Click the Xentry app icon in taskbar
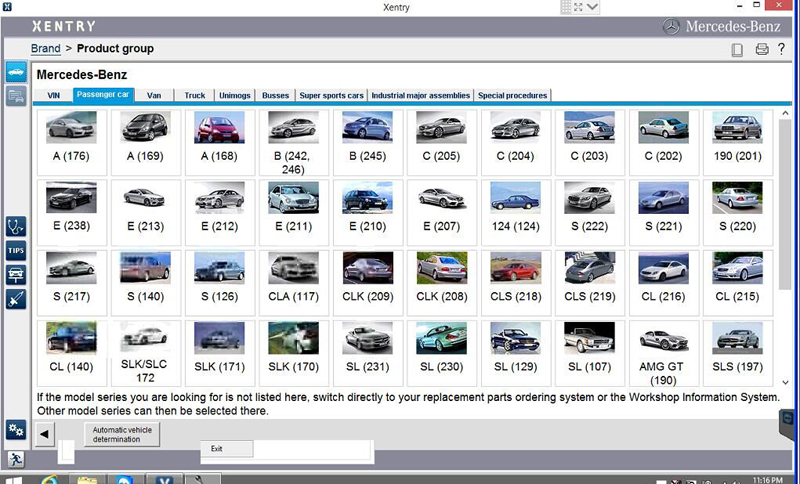 [x=163, y=479]
